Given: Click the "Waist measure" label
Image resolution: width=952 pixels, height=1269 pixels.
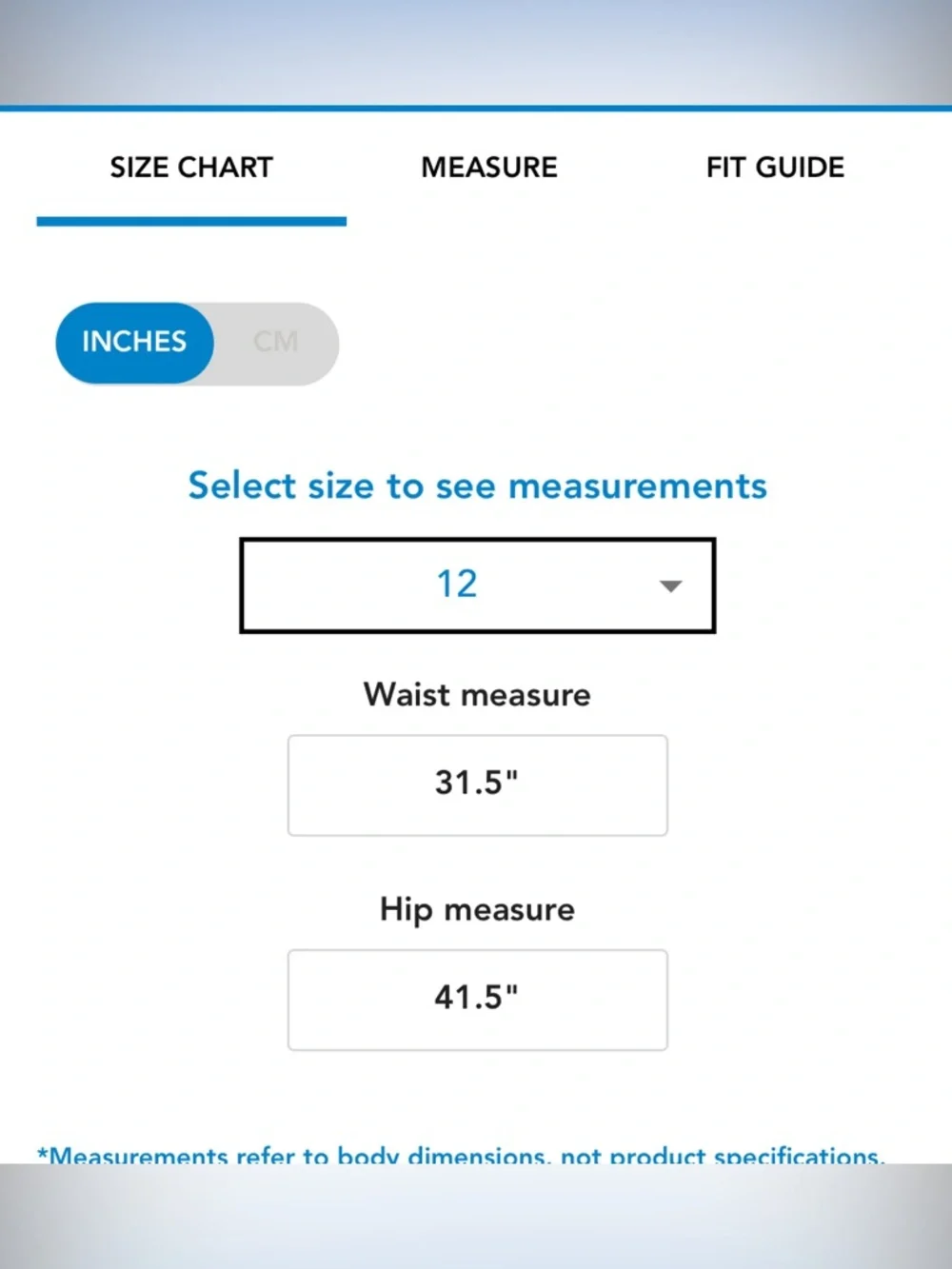Looking at the screenshot, I should pyautogui.click(x=477, y=695).
